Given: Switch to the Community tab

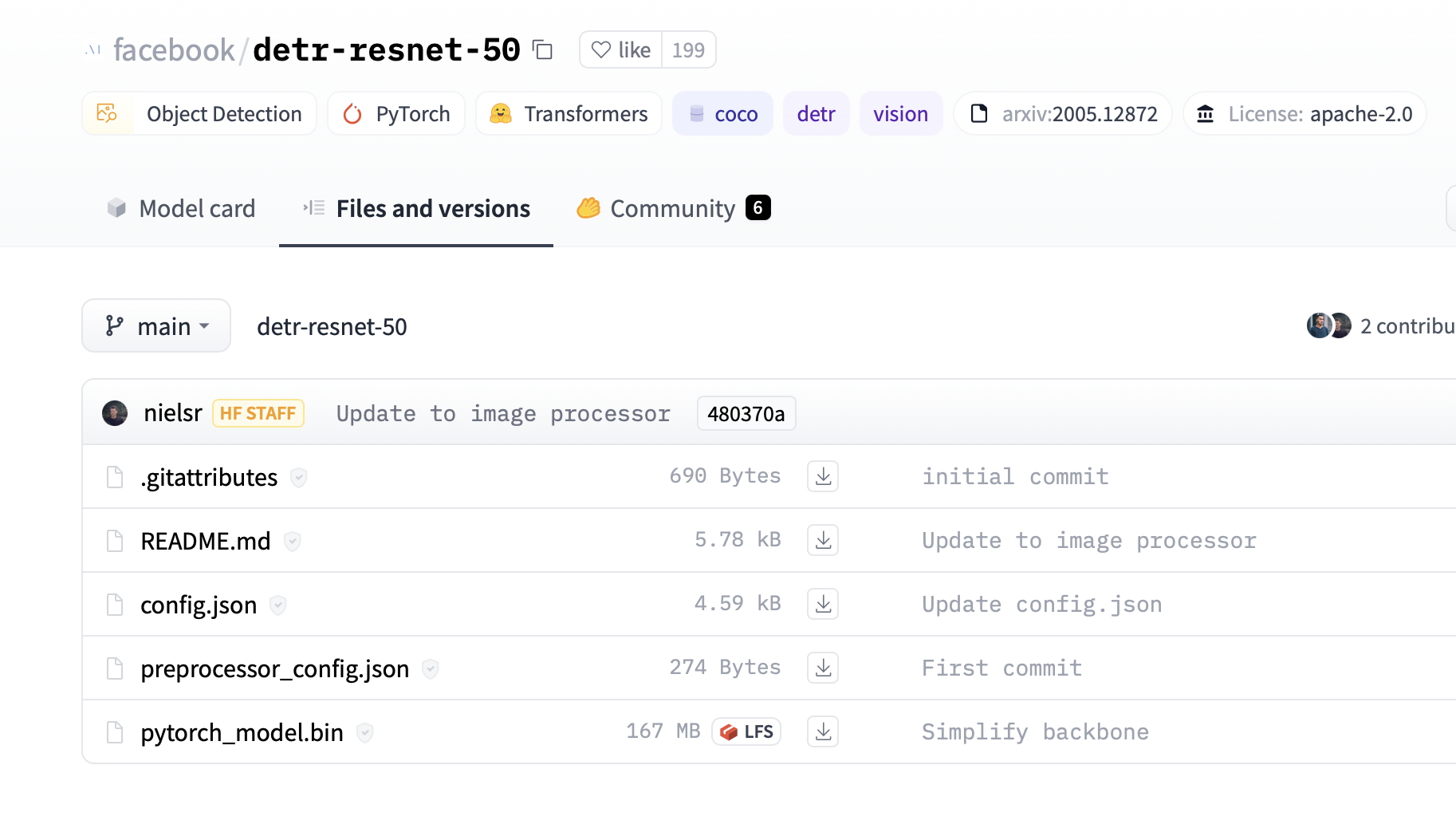Looking at the screenshot, I should [674, 208].
